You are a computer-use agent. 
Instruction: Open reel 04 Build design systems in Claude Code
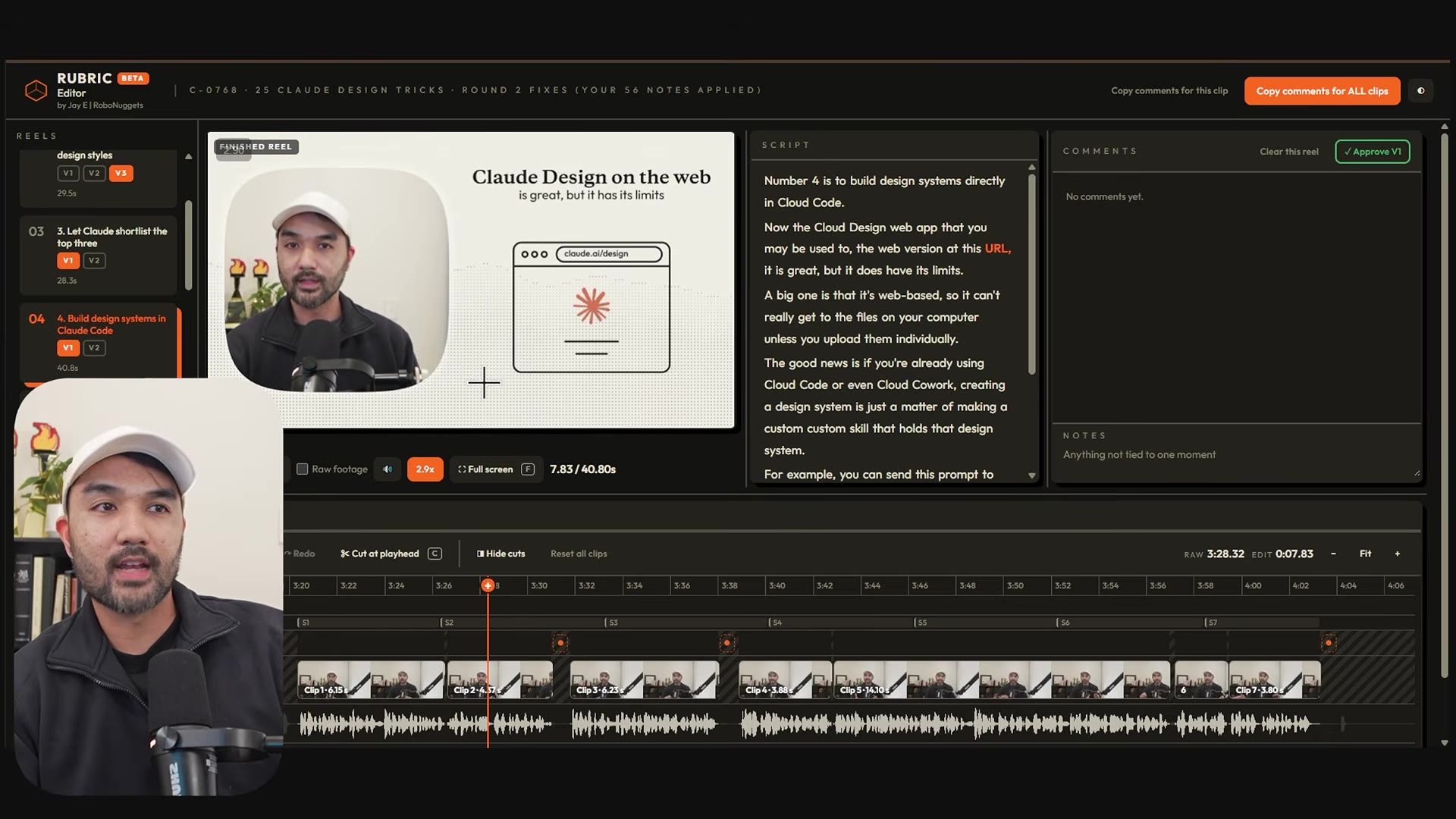(x=99, y=342)
